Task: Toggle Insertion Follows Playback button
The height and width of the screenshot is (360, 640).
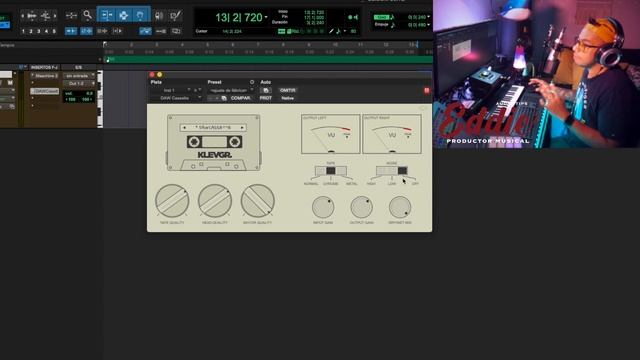Action: pyautogui.click(x=118, y=31)
